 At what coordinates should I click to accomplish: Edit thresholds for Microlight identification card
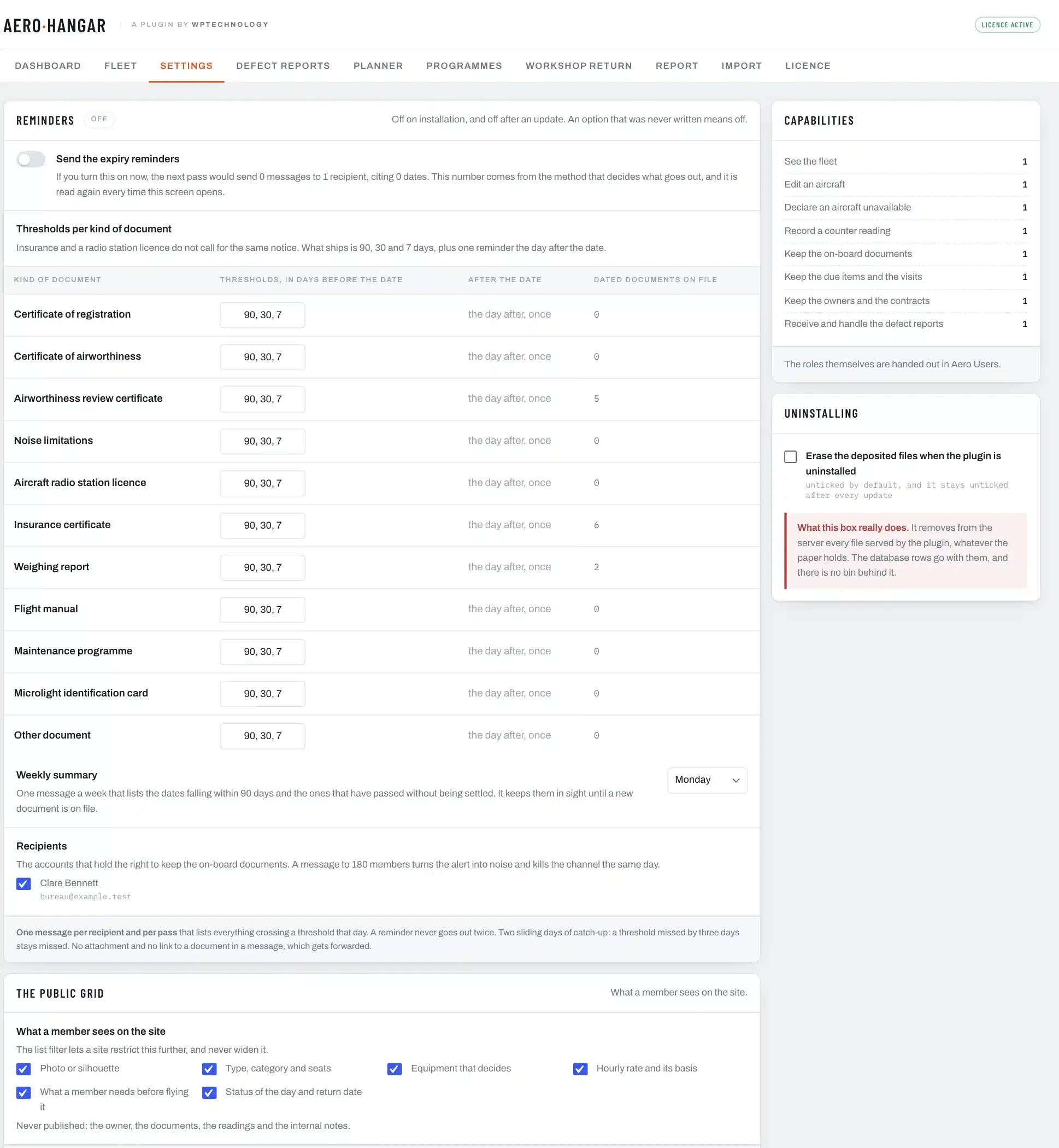tap(262, 694)
